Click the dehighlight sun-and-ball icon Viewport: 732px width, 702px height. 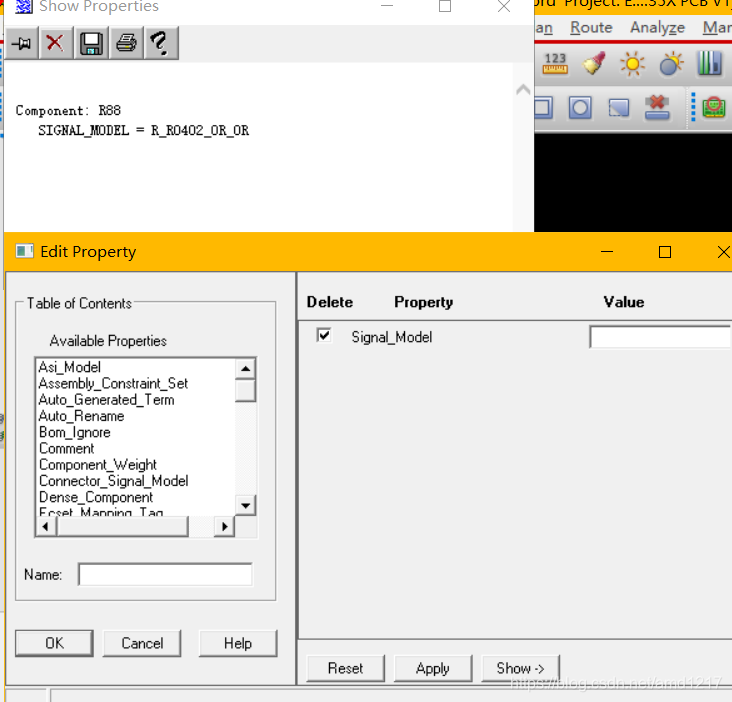[x=670, y=64]
